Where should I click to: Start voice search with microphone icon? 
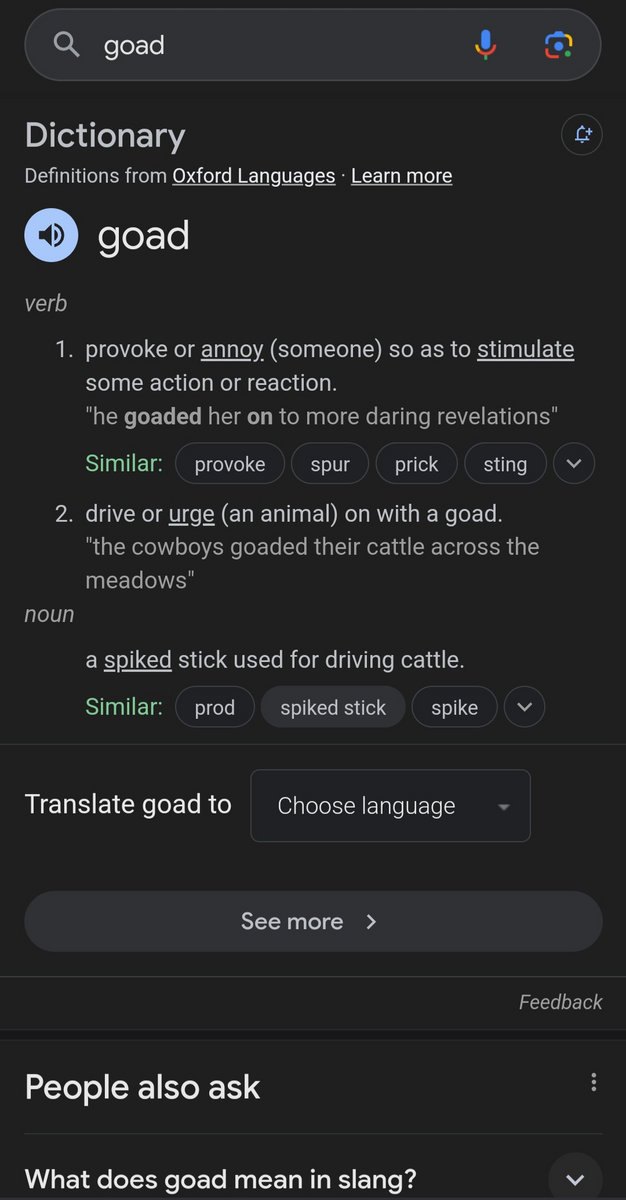pos(485,44)
